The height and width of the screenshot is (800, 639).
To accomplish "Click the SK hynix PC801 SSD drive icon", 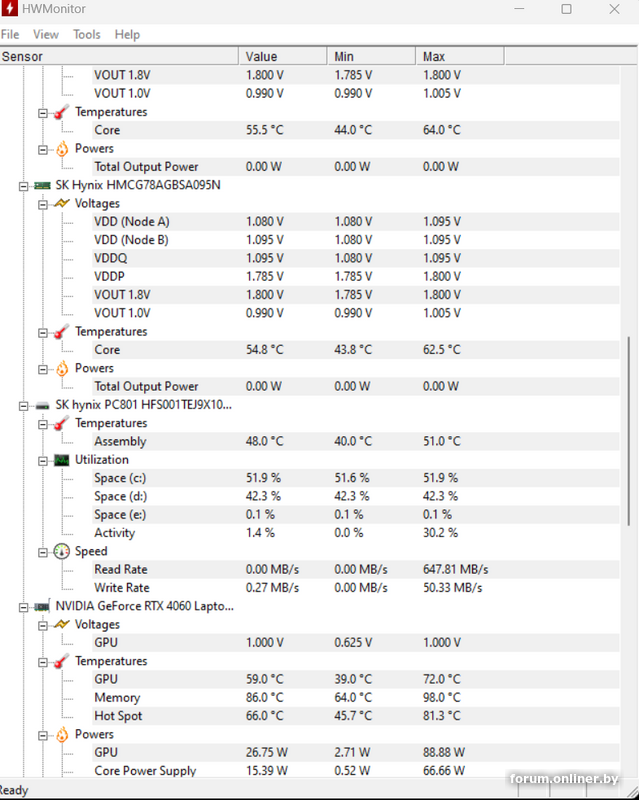I will click(x=42, y=405).
